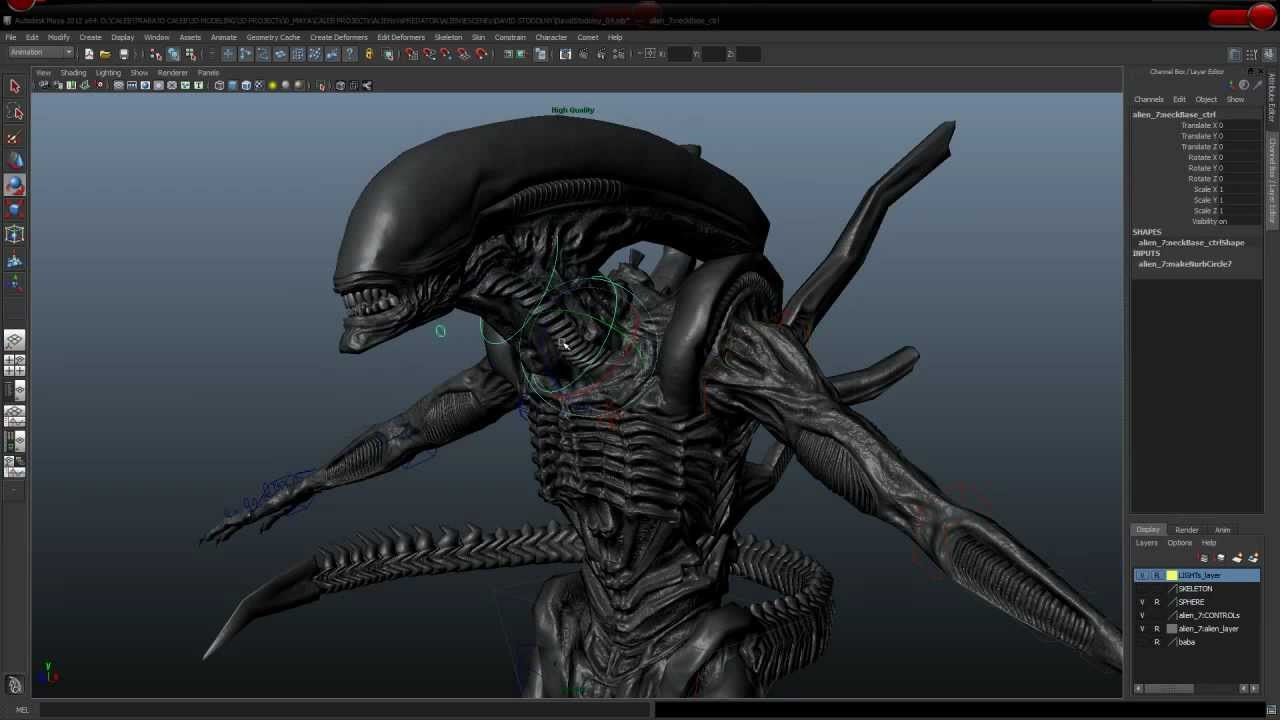Open the Channels menu in Channel Box
This screenshot has height=720, width=1280.
[1148, 100]
